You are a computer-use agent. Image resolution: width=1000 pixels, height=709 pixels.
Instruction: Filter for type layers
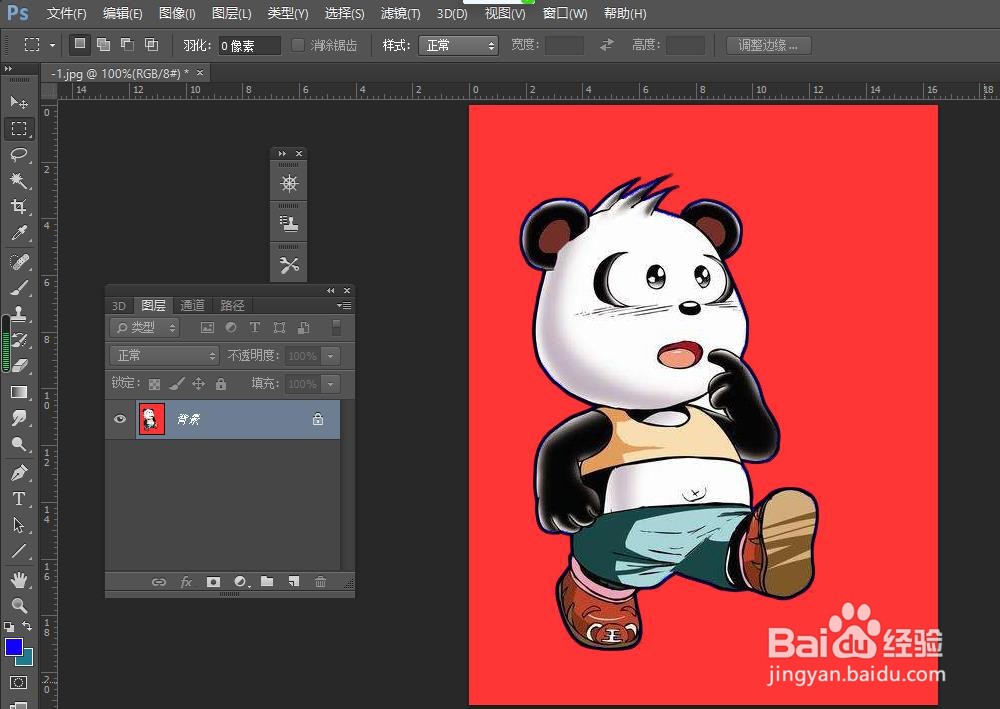254,328
